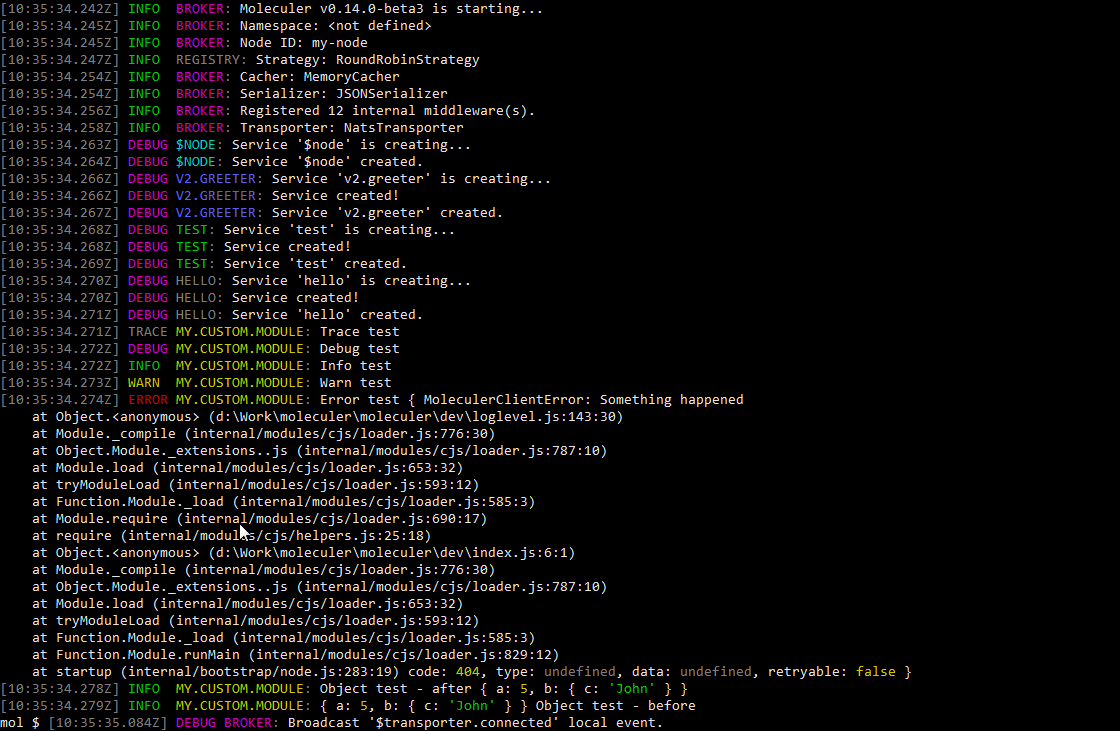The height and width of the screenshot is (731, 1120).
Task: Click the 'Object test - after' text
Action: 395,689
